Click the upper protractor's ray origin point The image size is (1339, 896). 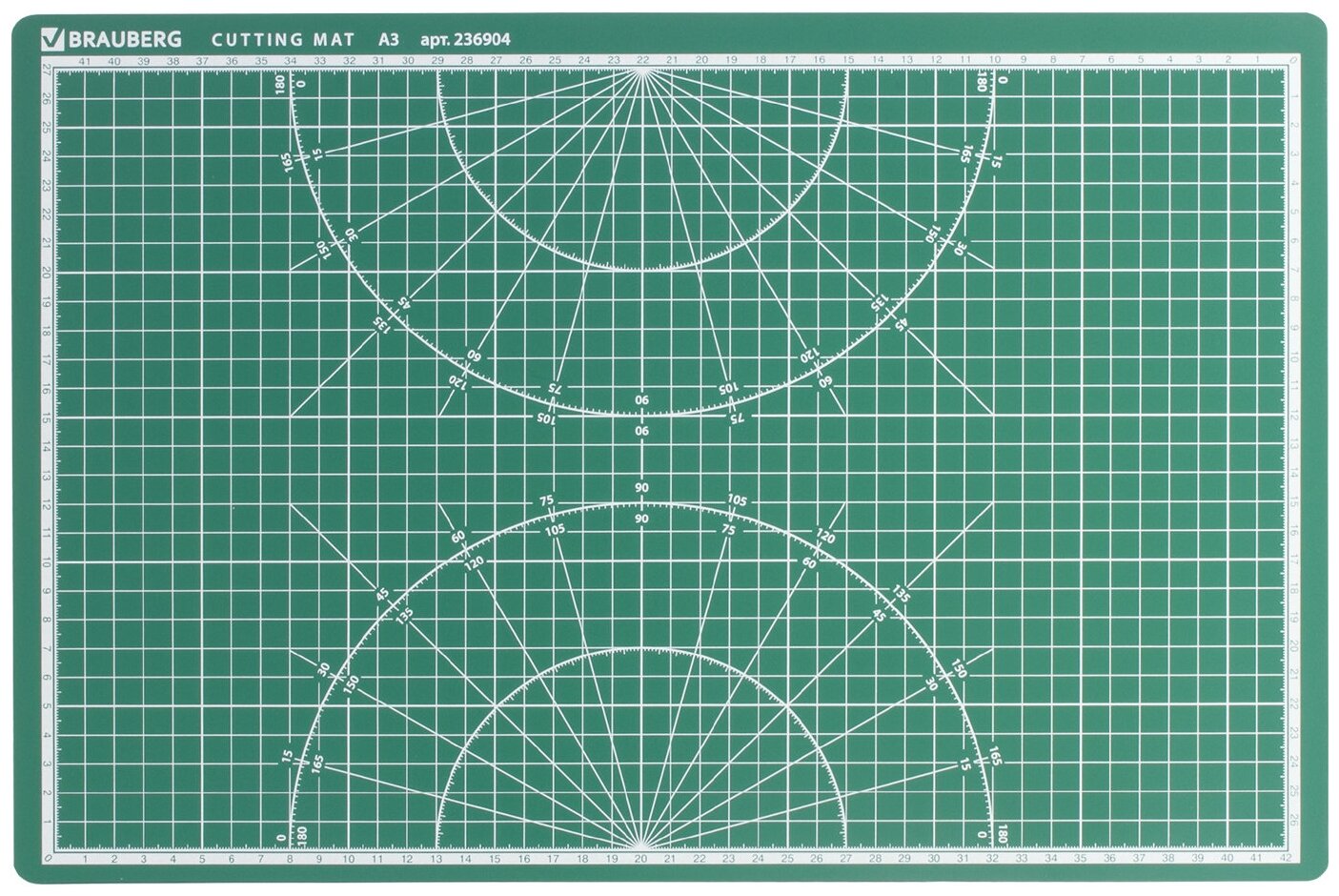tap(642, 71)
